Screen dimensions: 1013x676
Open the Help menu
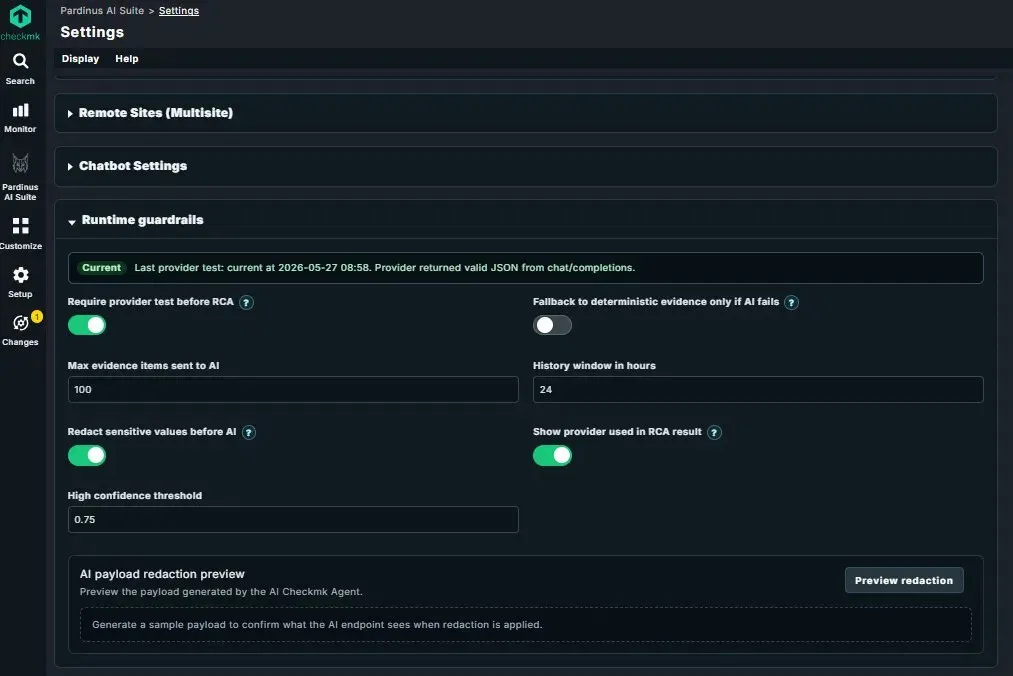127,59
